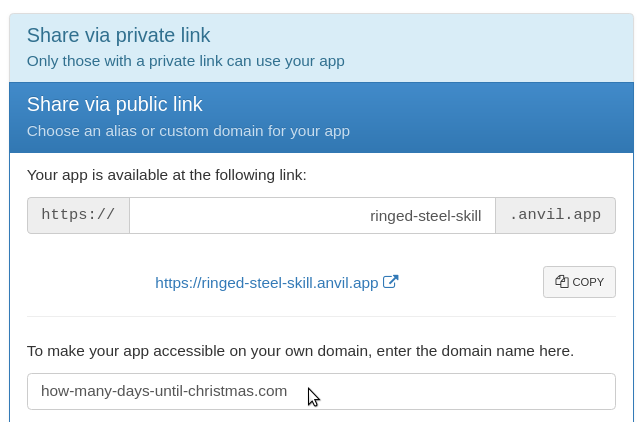Click "Your app is available at" label
This screenshot has width=644, height=422.
click(x=166, y=175)
